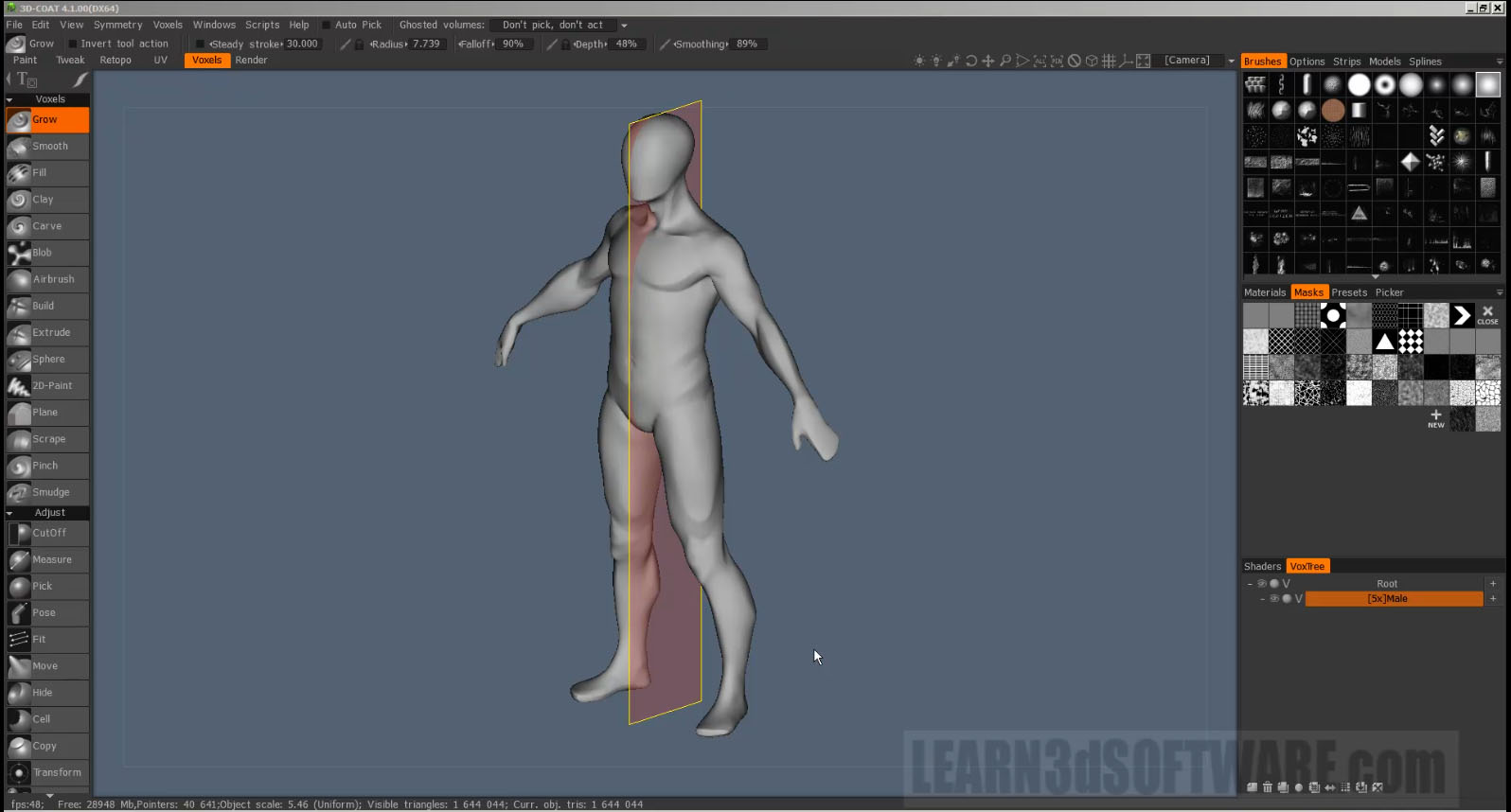
Task: Click the CLOSE mask button
Action: [1487, 315]
